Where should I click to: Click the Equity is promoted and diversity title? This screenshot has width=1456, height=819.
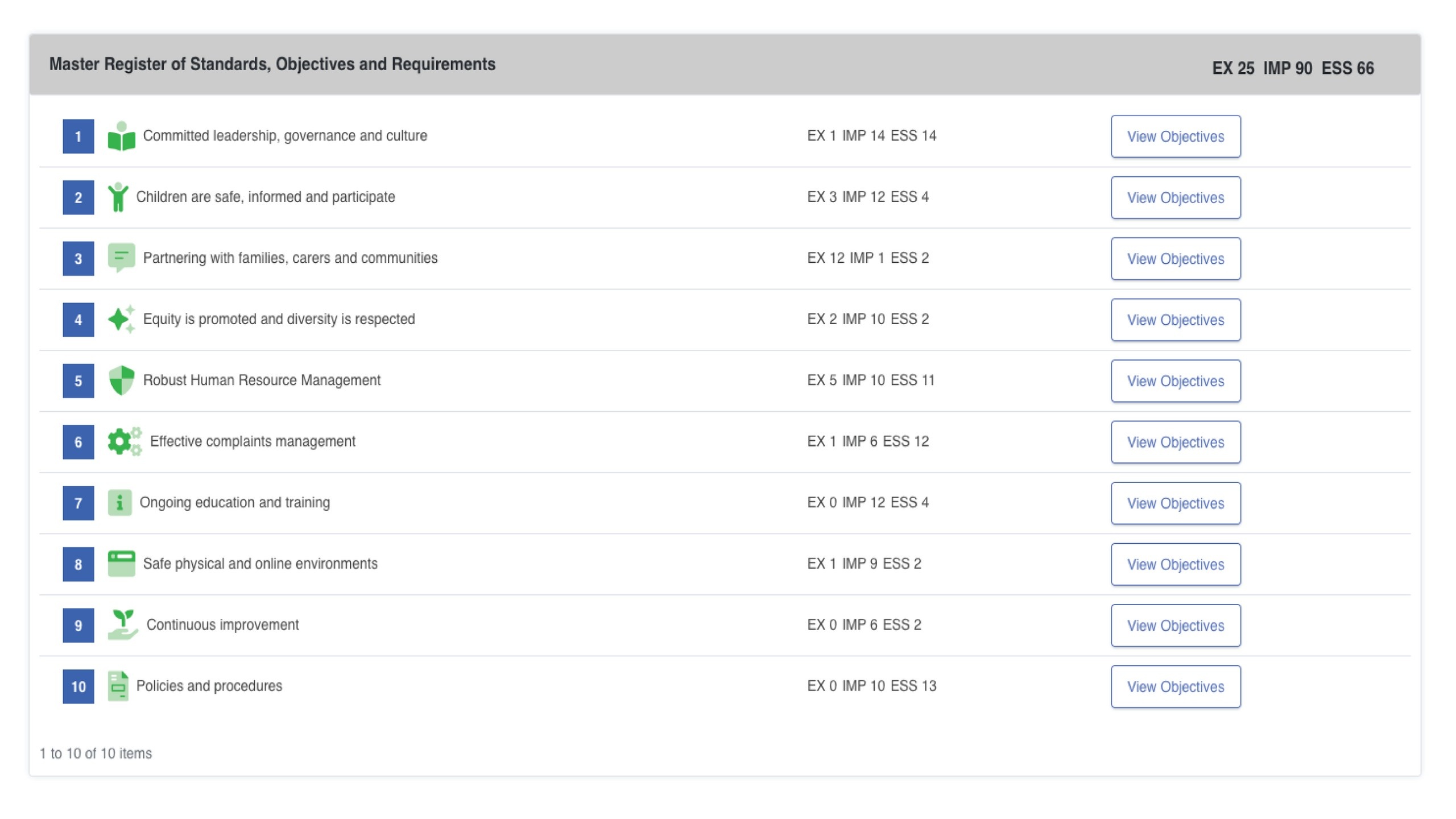pos(279,319)
